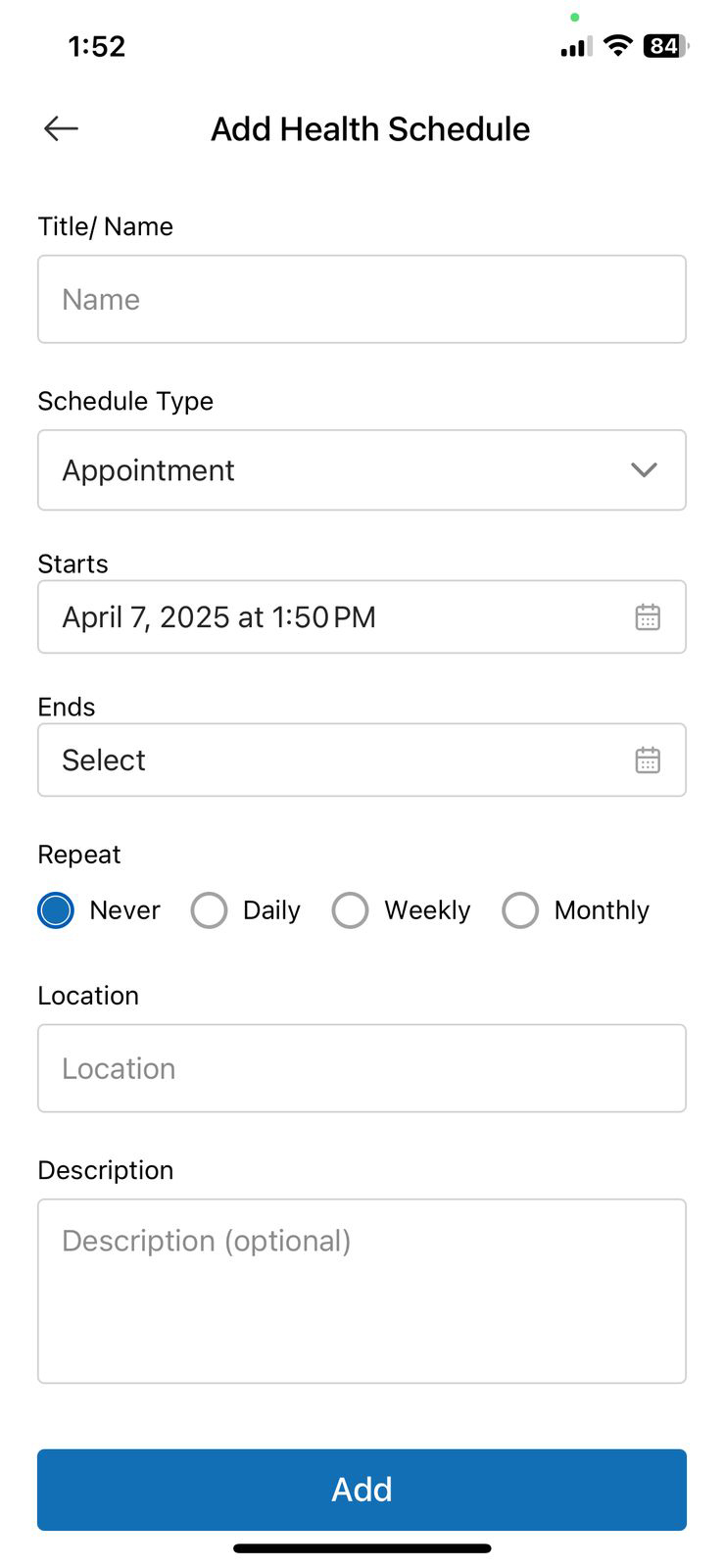The image size is (724, 1568).
Task: Select the Daily repeat option
Action: [209, 910]
